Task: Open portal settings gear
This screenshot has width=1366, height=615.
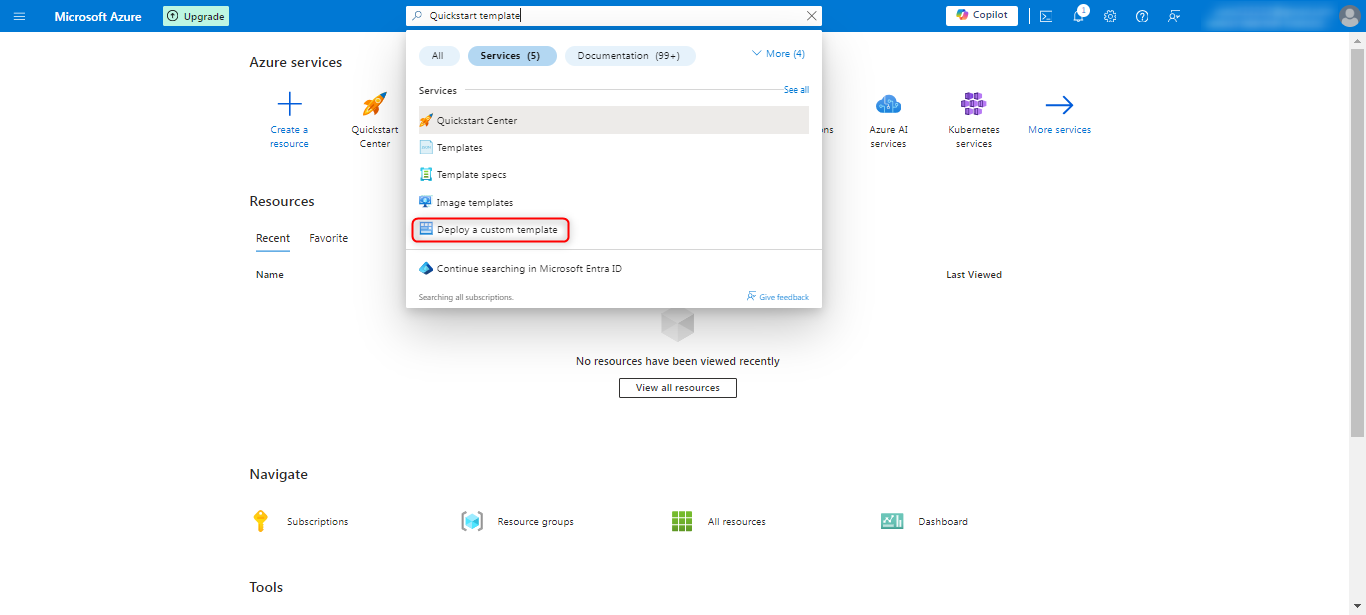Action: [x=1110, y=16]
